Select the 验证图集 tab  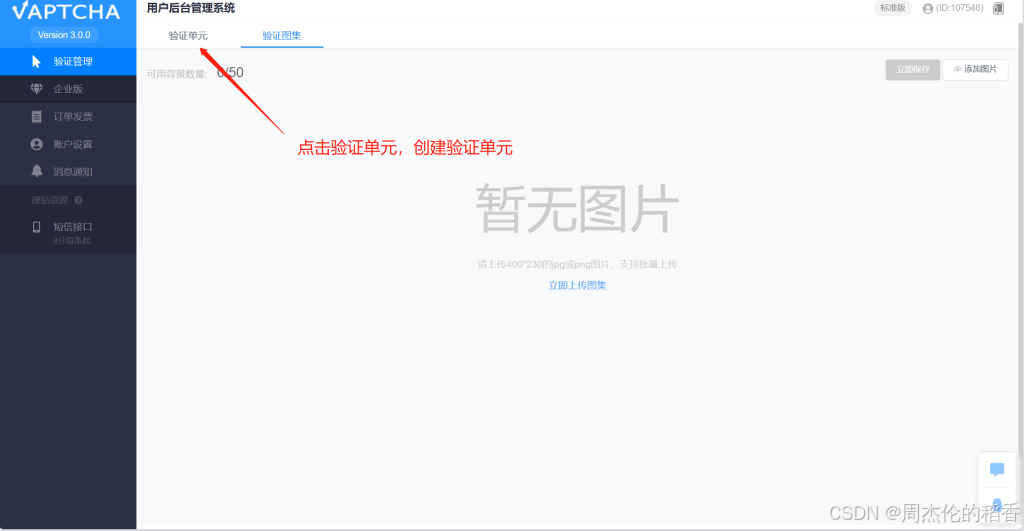(281, 36)
